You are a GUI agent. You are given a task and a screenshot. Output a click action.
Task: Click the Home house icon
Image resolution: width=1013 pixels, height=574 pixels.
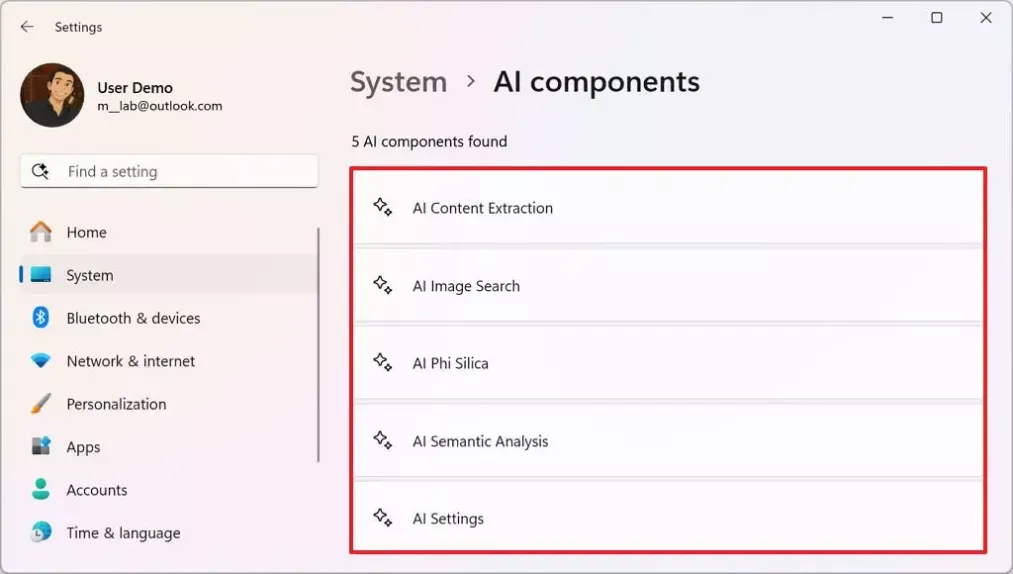click(41, 231)
